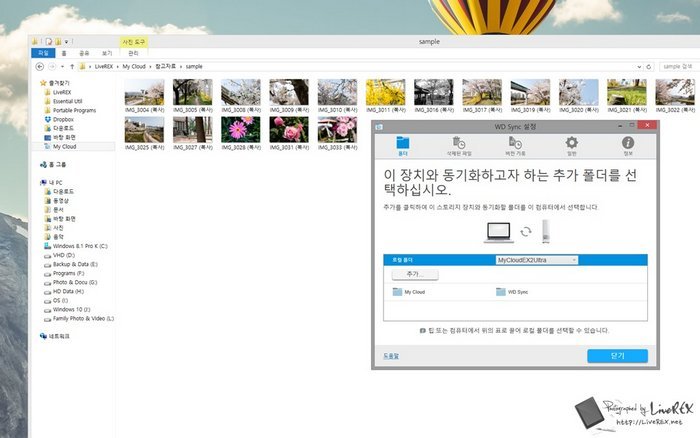700x438 pixels.
Task: Click the 추가... add folder button
Action: [415, 274]
